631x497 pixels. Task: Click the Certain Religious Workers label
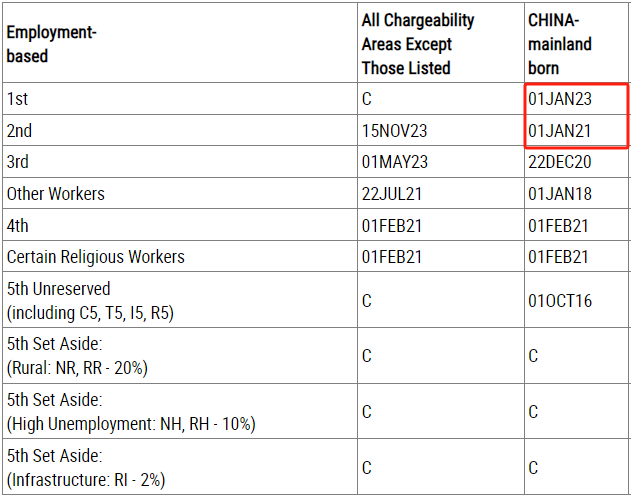click(95, 257)
